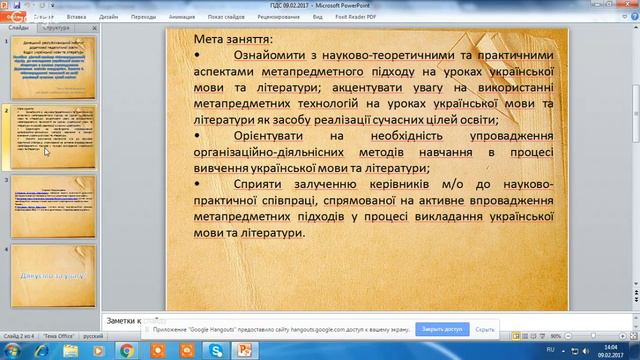Open Internet Explorer from taskbar
This screenshot has height=360, width=640.
click(42, 351)
